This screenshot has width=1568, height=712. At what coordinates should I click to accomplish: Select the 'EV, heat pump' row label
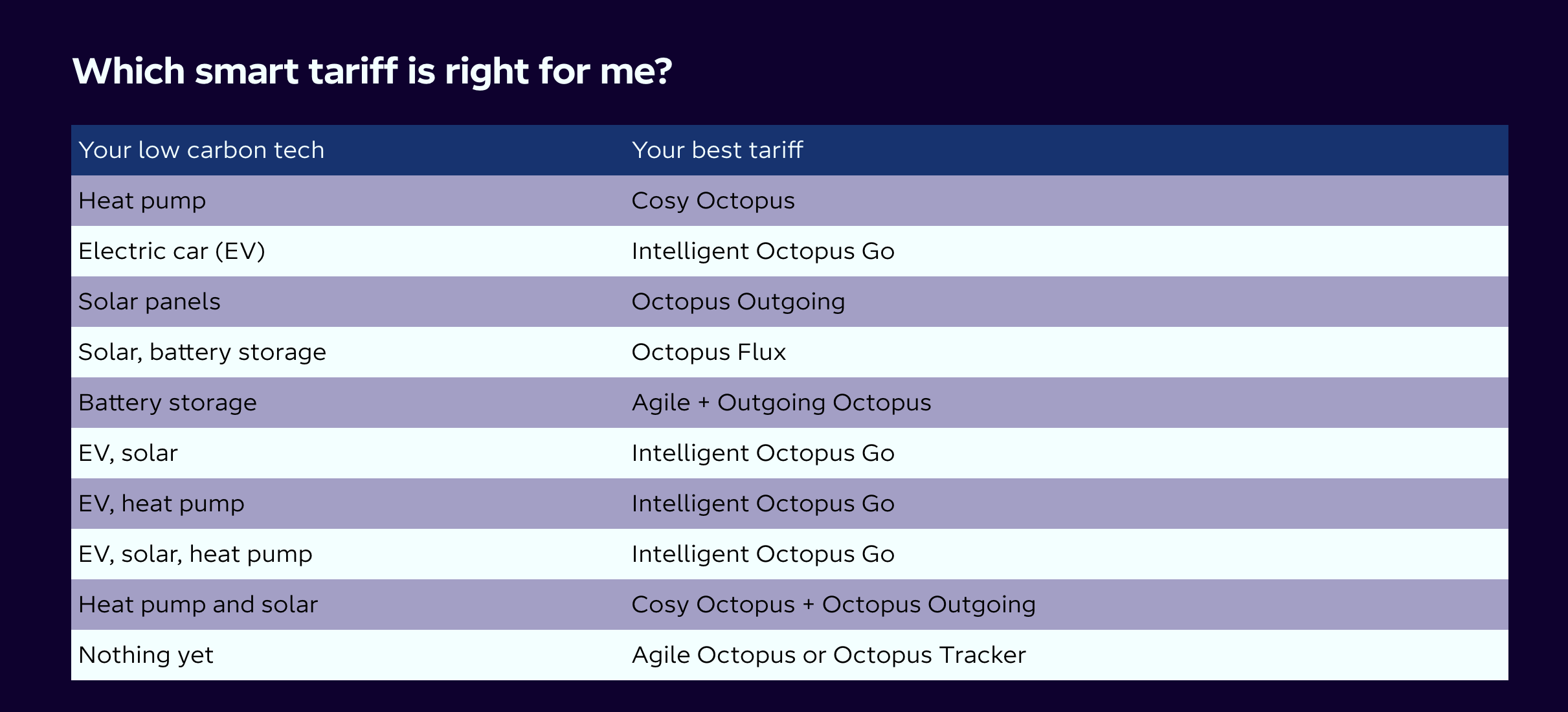(x=162, y=504)
